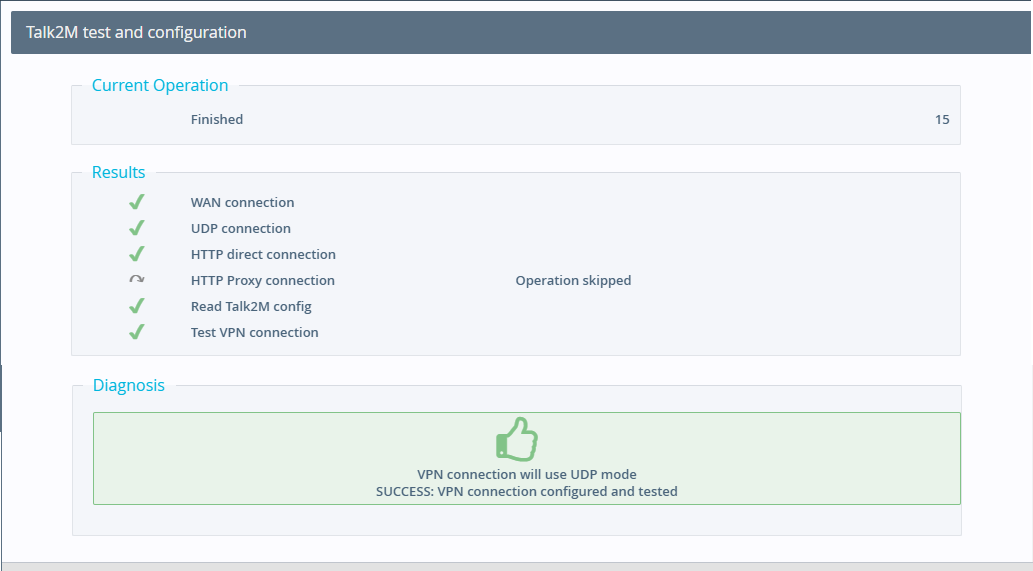Select the WAN connection result label
The height and width of the screenshot is (571, 1033).
pyautogui.click(x=242, y=202)
